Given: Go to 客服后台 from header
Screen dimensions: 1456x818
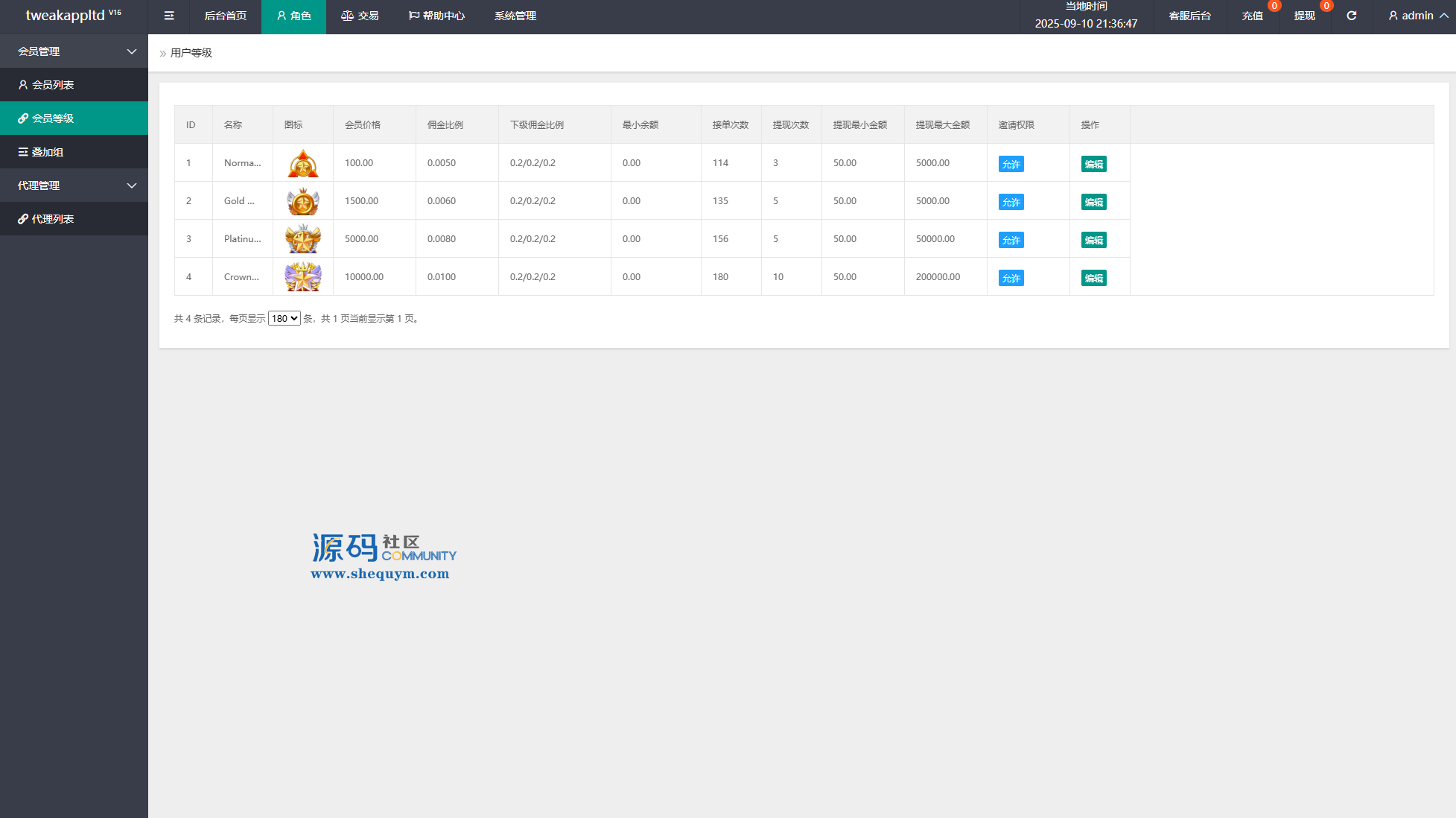Looking at the screenshot, I should [1189, 16].
